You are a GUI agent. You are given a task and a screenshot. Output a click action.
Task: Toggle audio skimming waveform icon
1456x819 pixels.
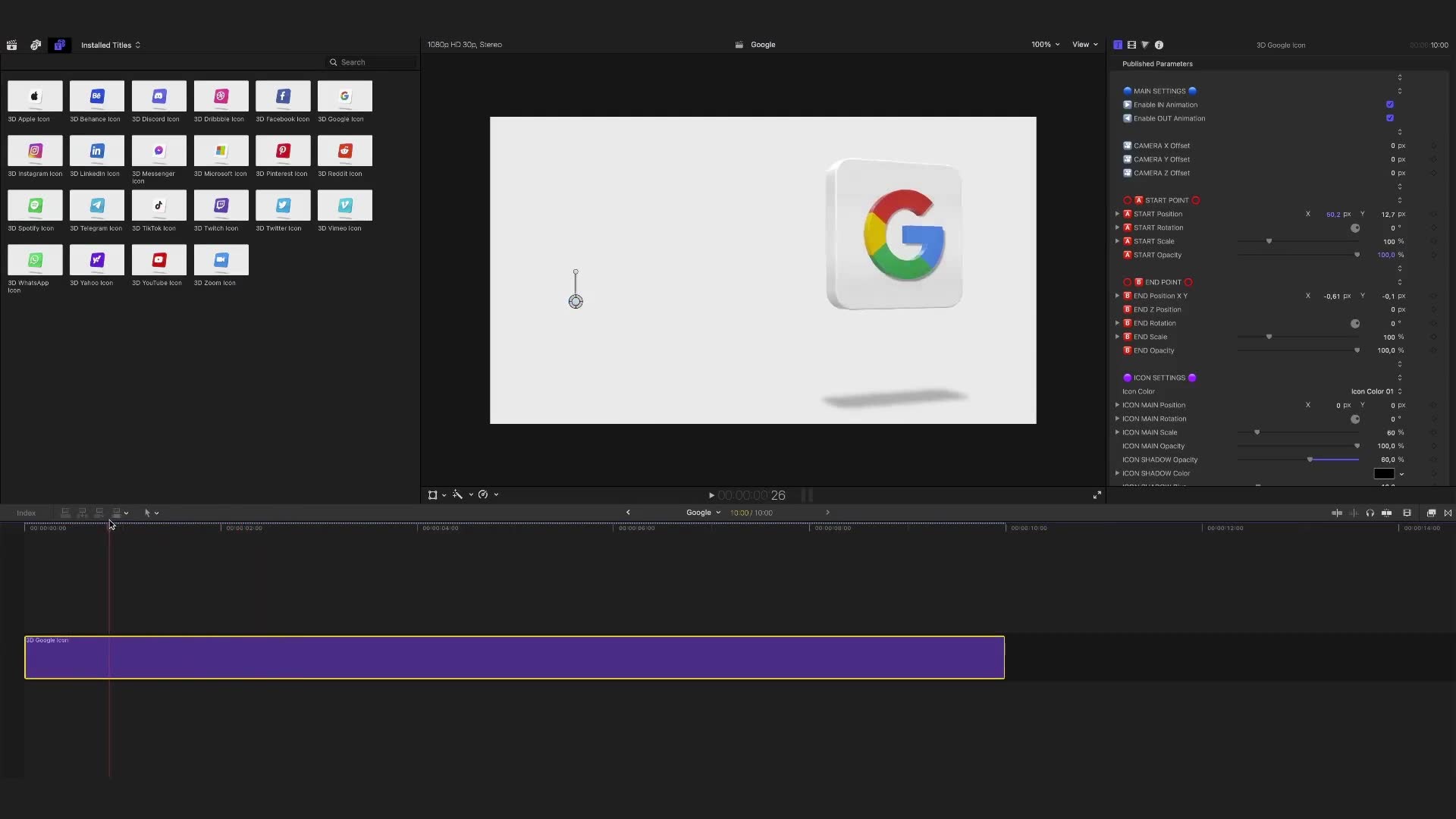click(1354, 513)
